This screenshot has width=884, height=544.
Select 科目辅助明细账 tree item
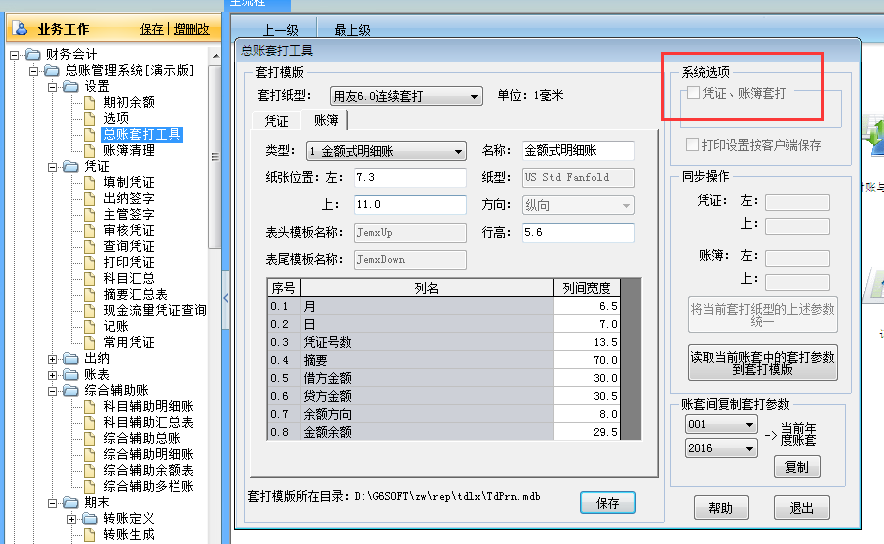[x=148, y=406]
